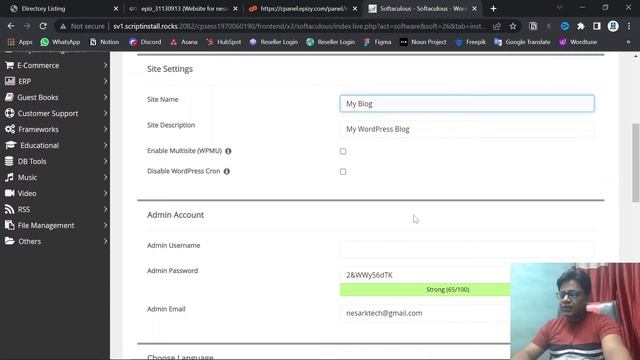This screenshot has width=640, height=360.
Task: Click the page vertical scrollbar thumb
Action: (636, 163)
